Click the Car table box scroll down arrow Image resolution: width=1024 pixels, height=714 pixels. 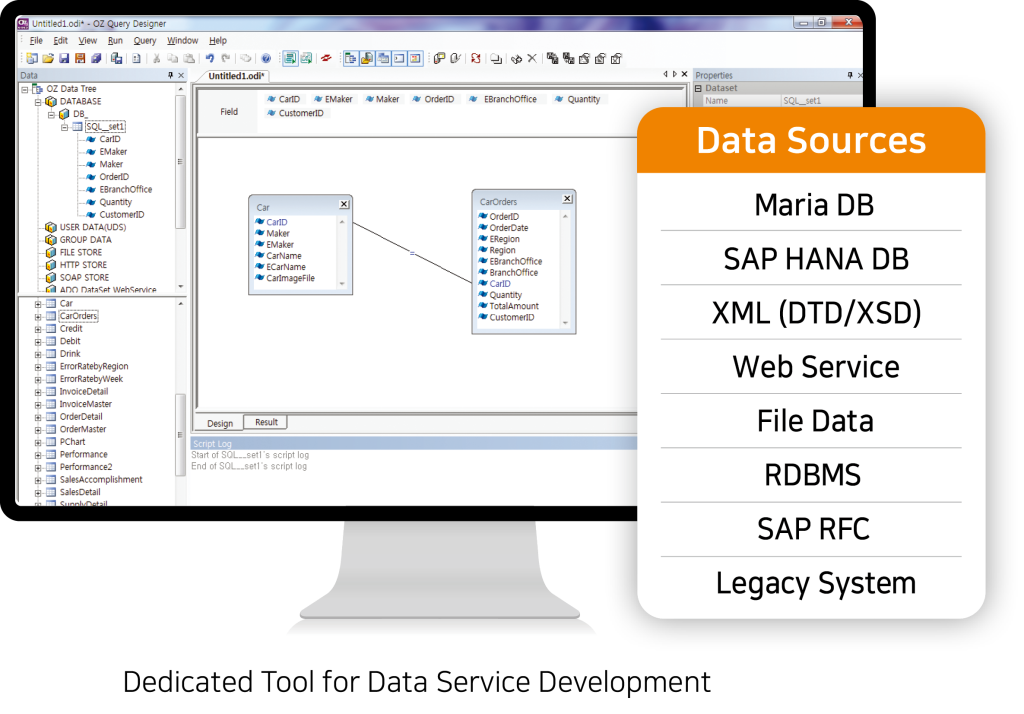click(x=342, y=284)
